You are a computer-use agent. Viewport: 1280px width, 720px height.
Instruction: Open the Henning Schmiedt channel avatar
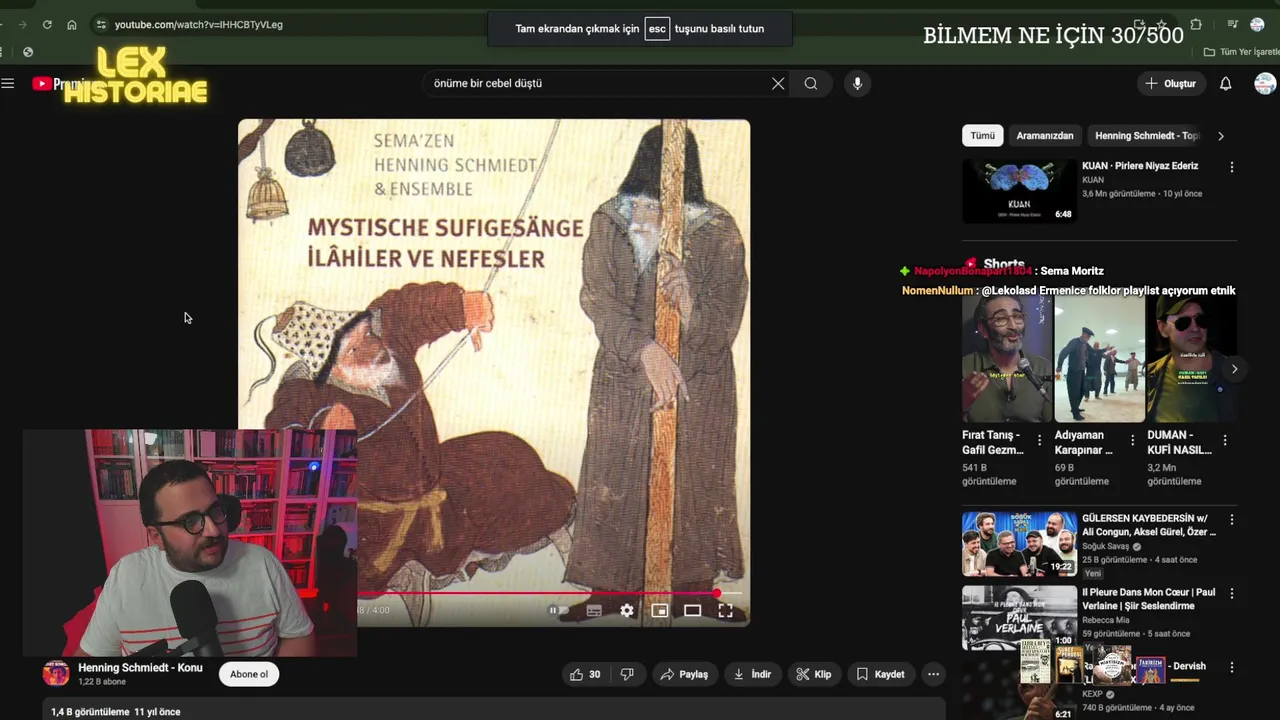[x=56, y=673]
